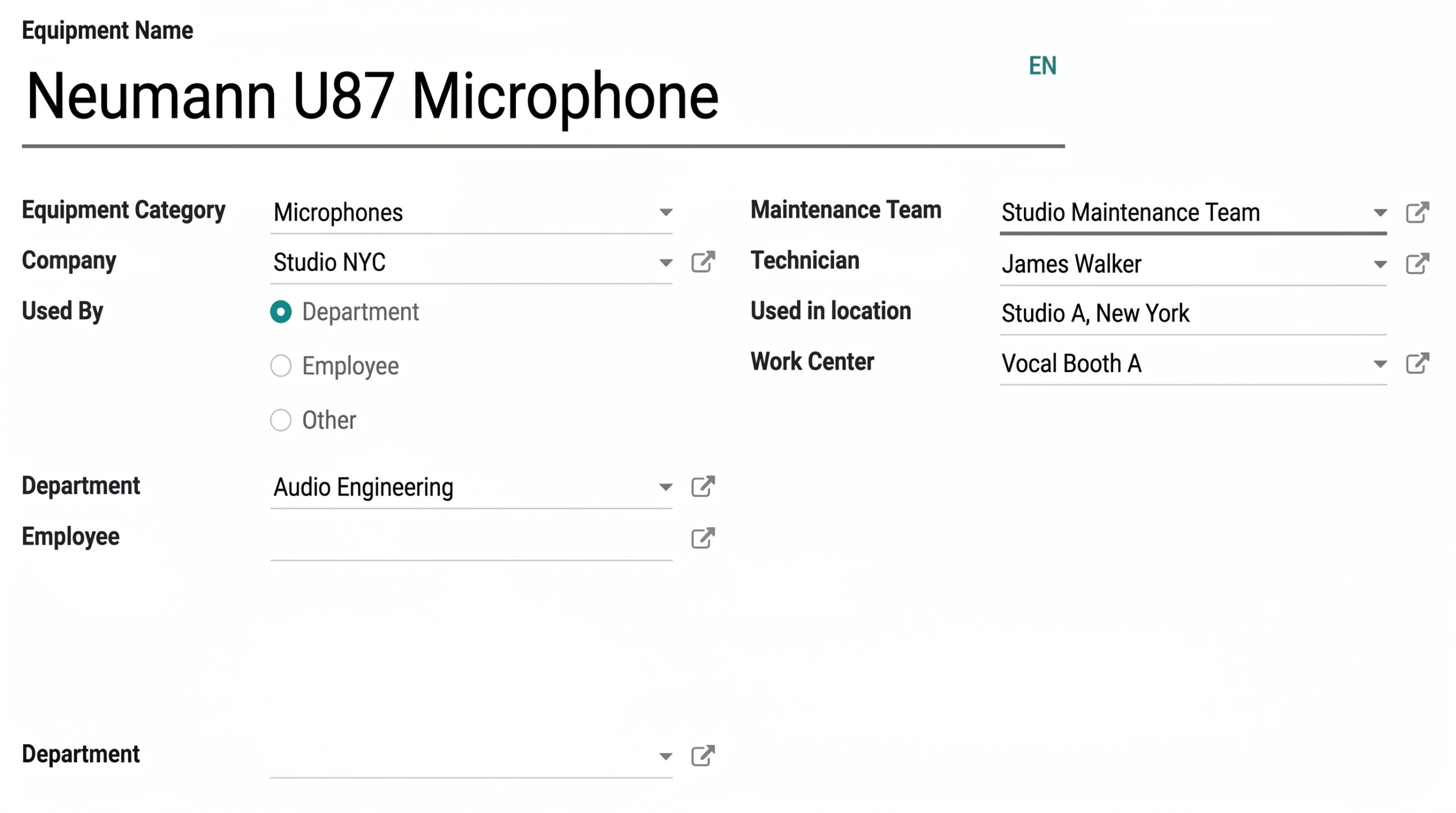Open external link for technician James Walker
This screenshot has height=813, width=1456.
coord(1417,263)
